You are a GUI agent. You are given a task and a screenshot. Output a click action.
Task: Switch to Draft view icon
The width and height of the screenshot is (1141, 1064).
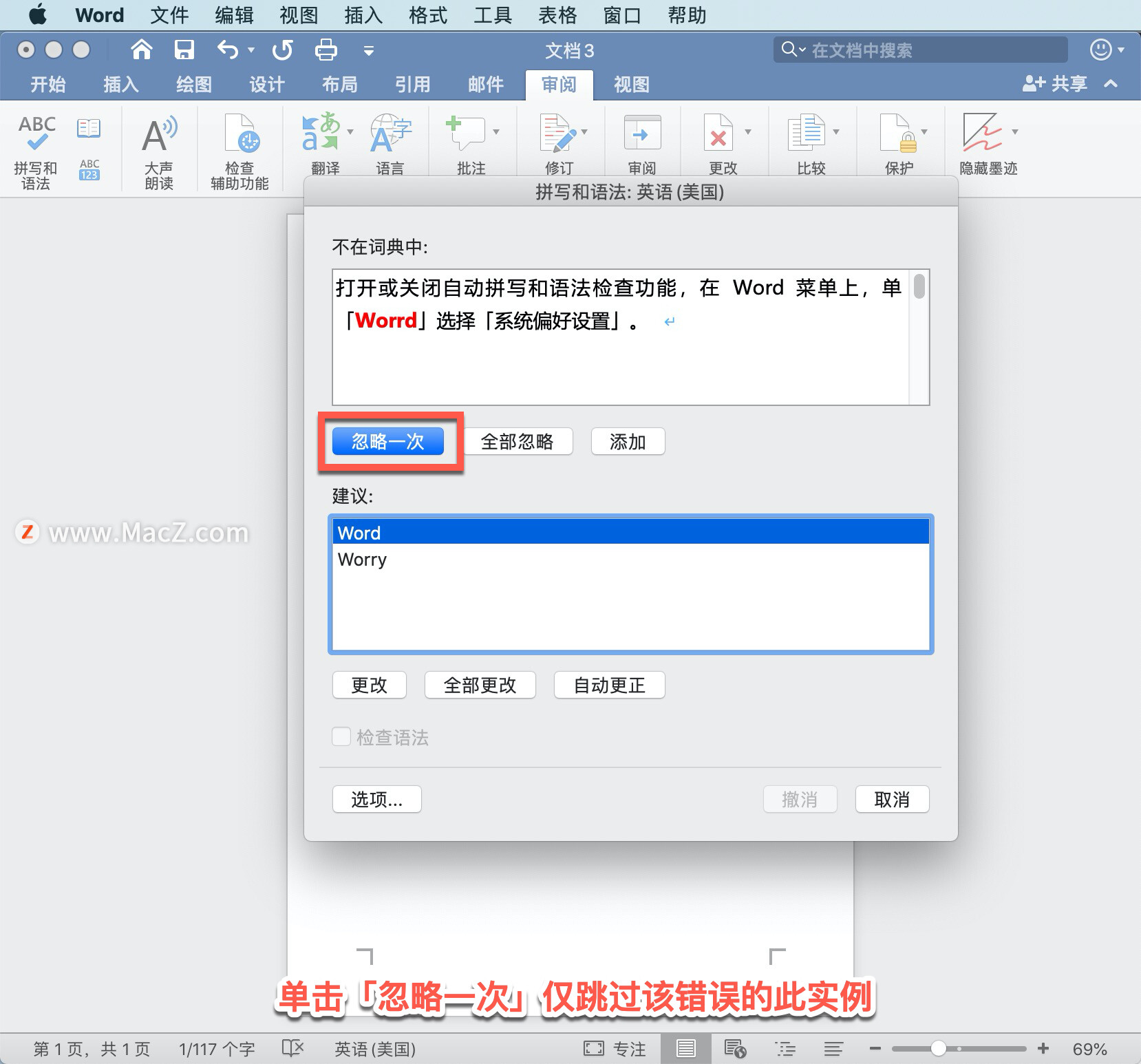click(833, 1048)
